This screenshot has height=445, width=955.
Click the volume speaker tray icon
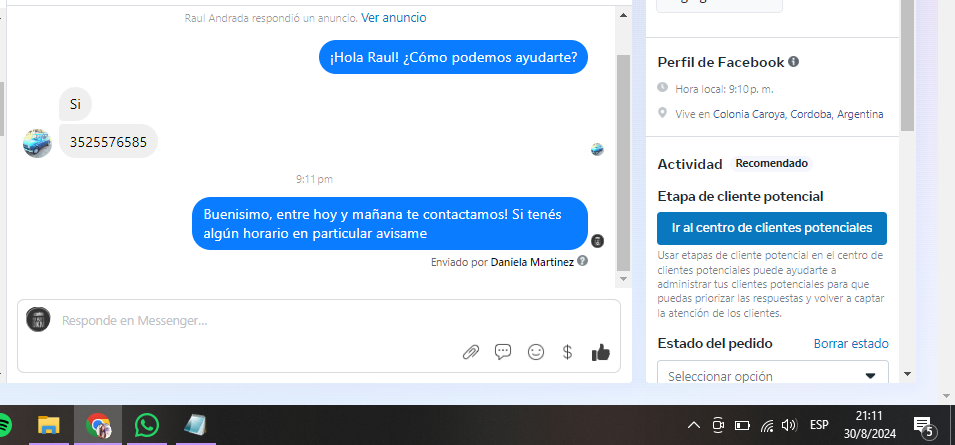tap(789, 425)
